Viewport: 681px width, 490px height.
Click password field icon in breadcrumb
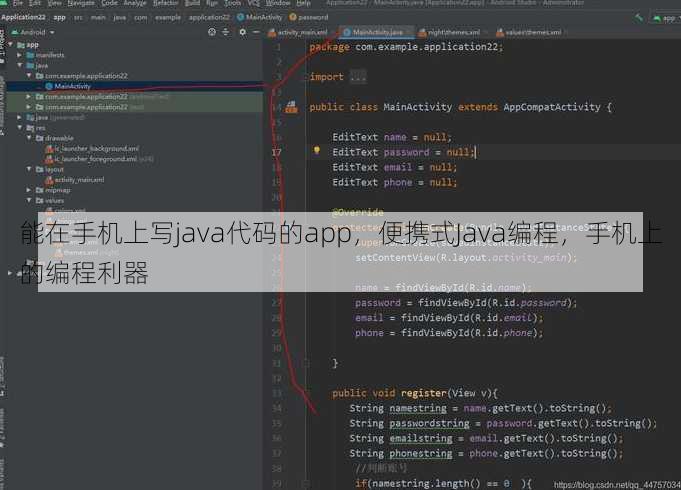coord(293,17)
